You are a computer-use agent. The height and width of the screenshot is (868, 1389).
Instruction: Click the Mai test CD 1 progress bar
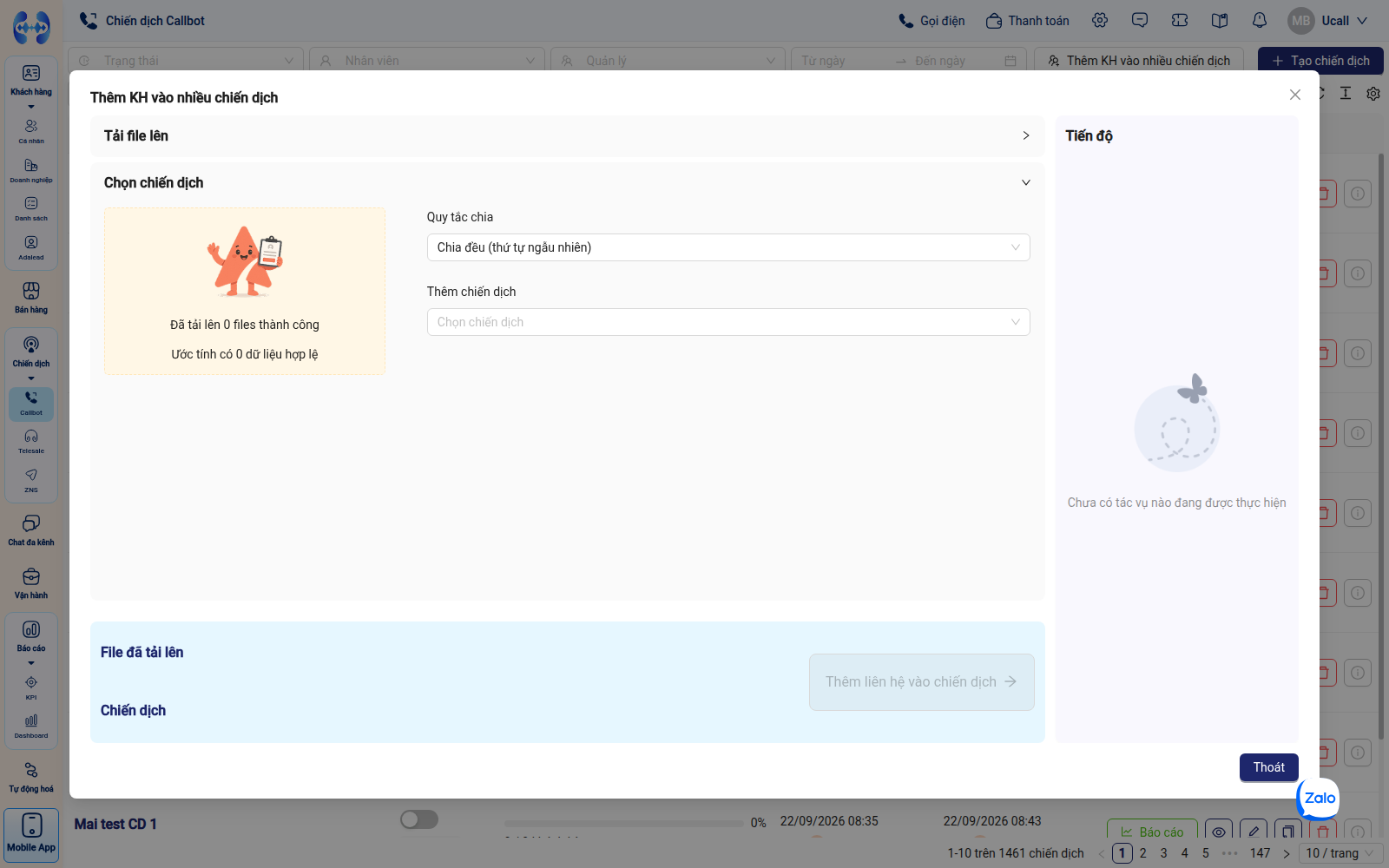624,823
